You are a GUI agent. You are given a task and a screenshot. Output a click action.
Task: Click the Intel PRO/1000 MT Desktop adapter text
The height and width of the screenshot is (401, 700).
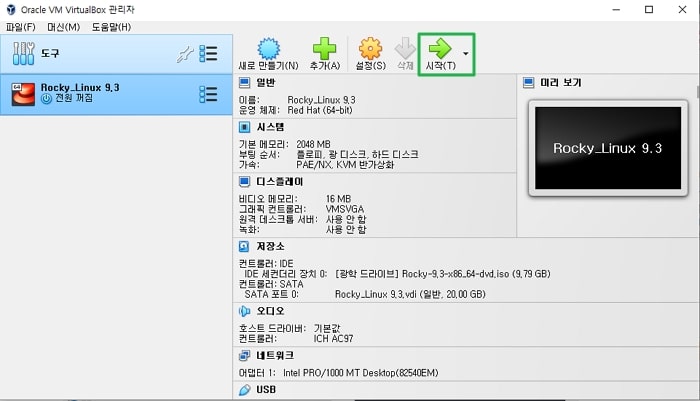click(360, 373)
